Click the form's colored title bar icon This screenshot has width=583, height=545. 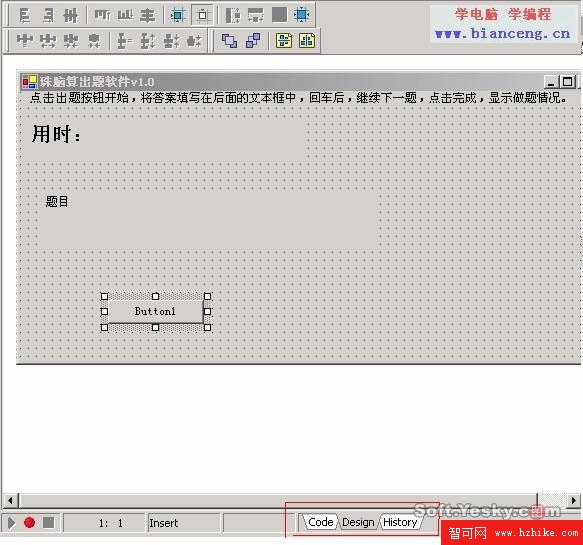(x=29, y=81)
